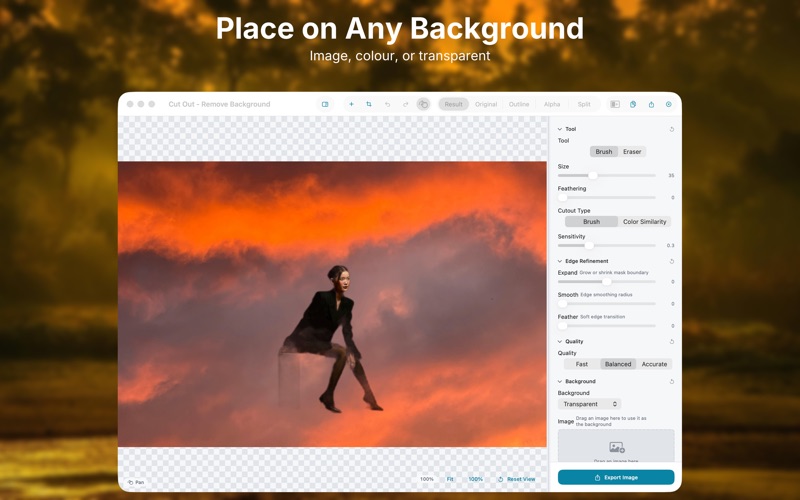Screen dimensions: 800x500
Task: Click the blue 100% zoom button
Action: pos(476,479)
